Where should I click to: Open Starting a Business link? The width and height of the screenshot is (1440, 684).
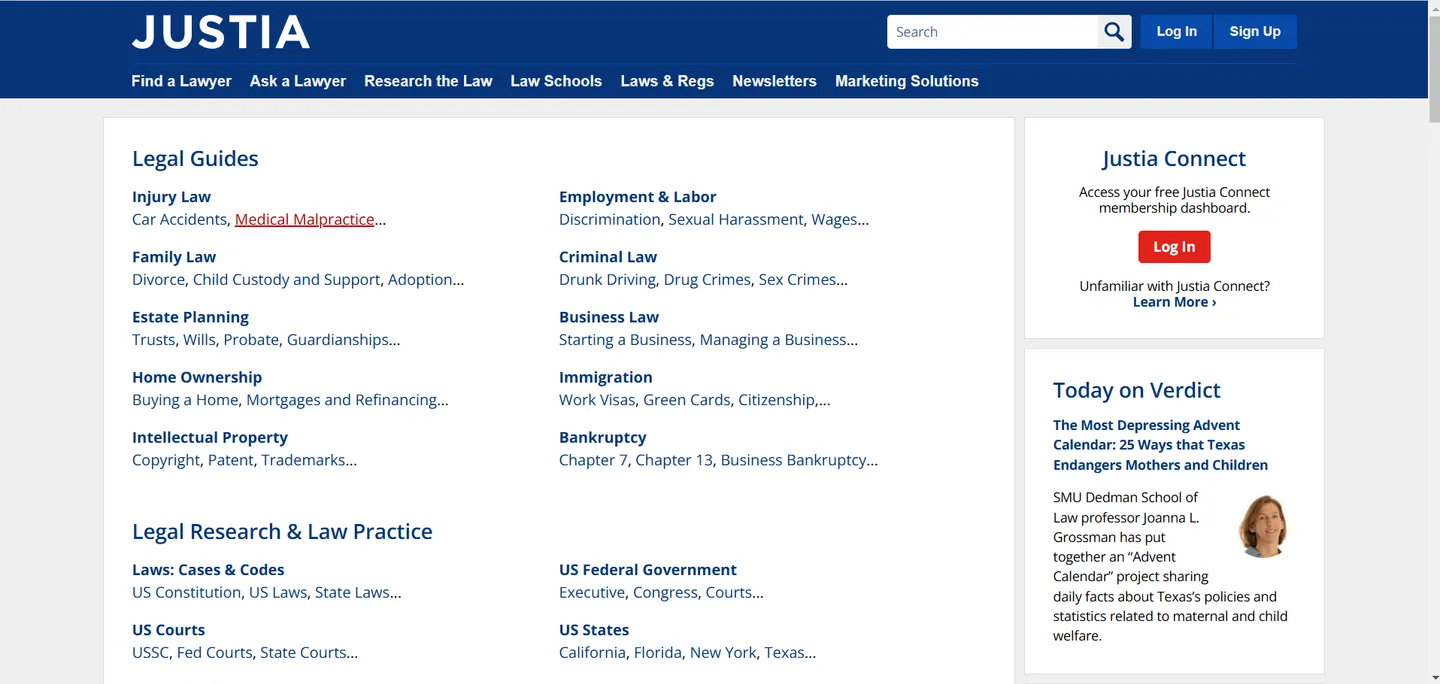point(625,339)
